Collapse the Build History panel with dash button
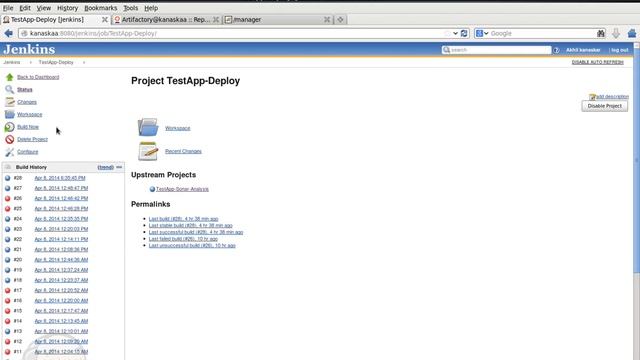640x360 pixels. click(119, 167)
